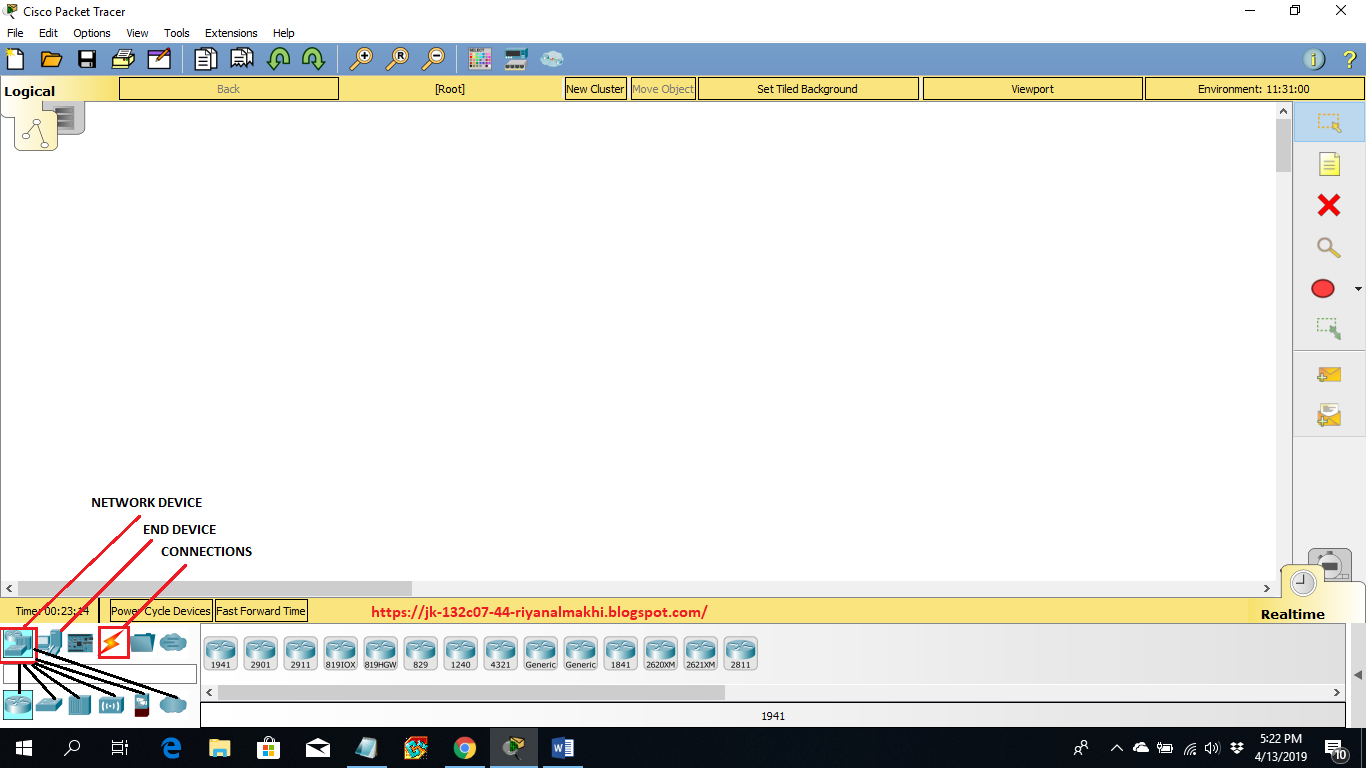This screenshot has width=1366, height=768.
Task: Click Set Tiled Background button
Action: click(x=808, y=89)
